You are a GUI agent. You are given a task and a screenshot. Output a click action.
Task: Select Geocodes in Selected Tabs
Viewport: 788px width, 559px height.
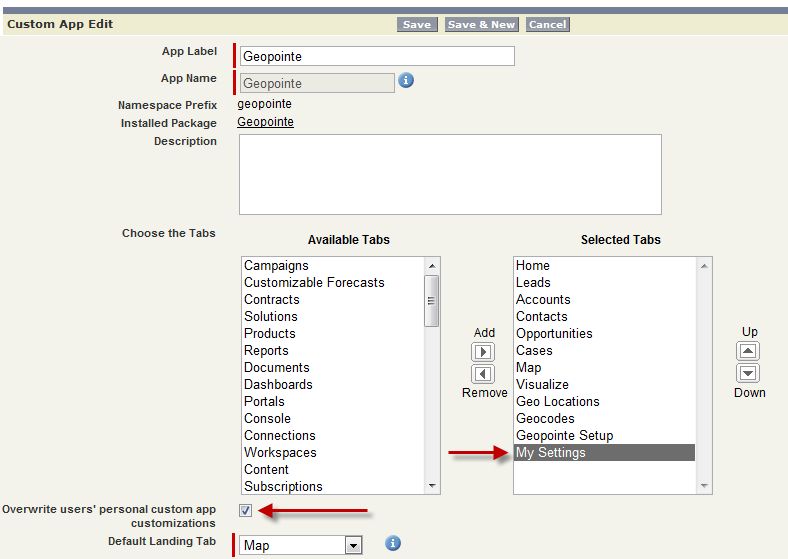click(x=605, y=419)
